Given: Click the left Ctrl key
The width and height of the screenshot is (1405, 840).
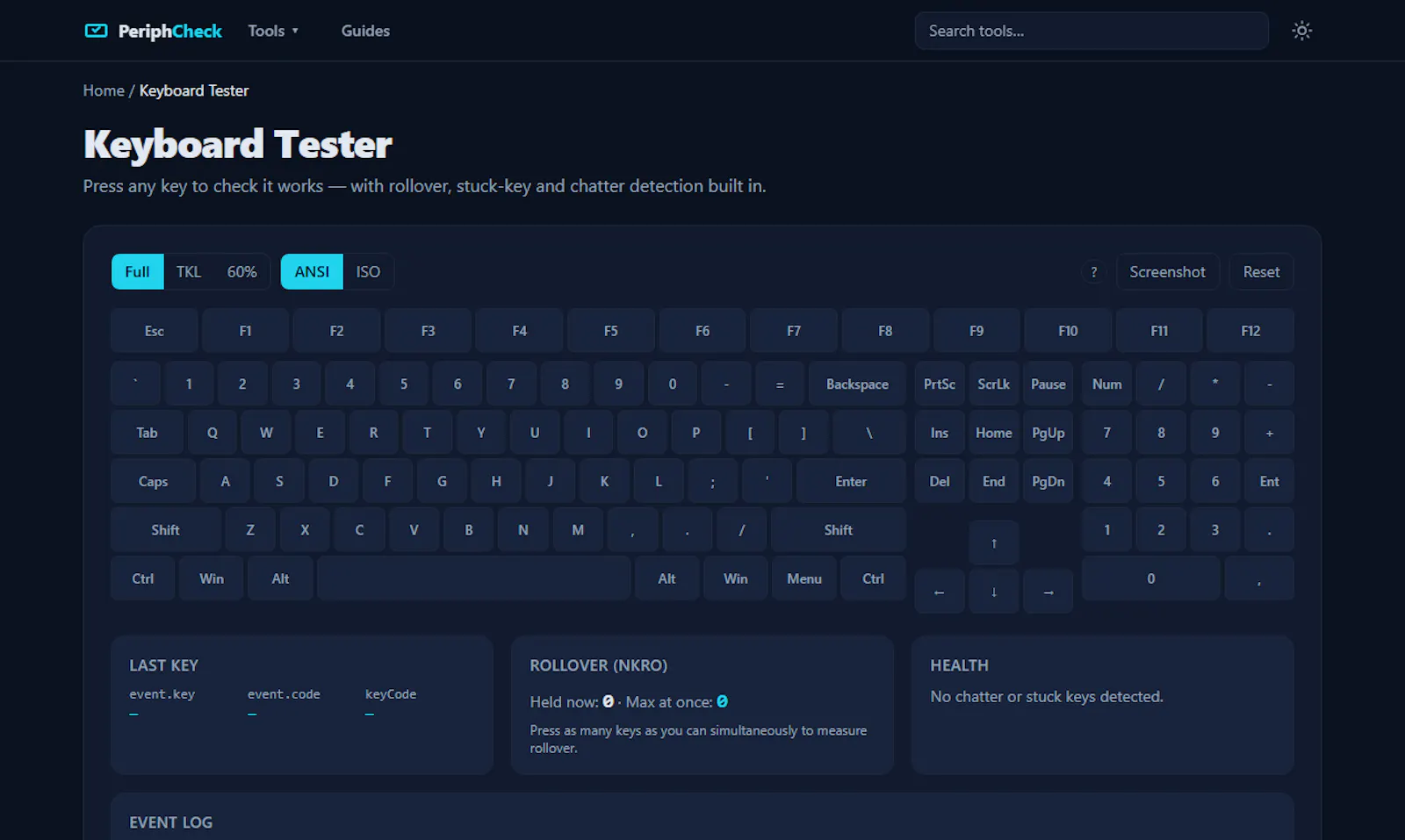Looking at the screenshot, I should pyautogui.click(x=143, y=579).
